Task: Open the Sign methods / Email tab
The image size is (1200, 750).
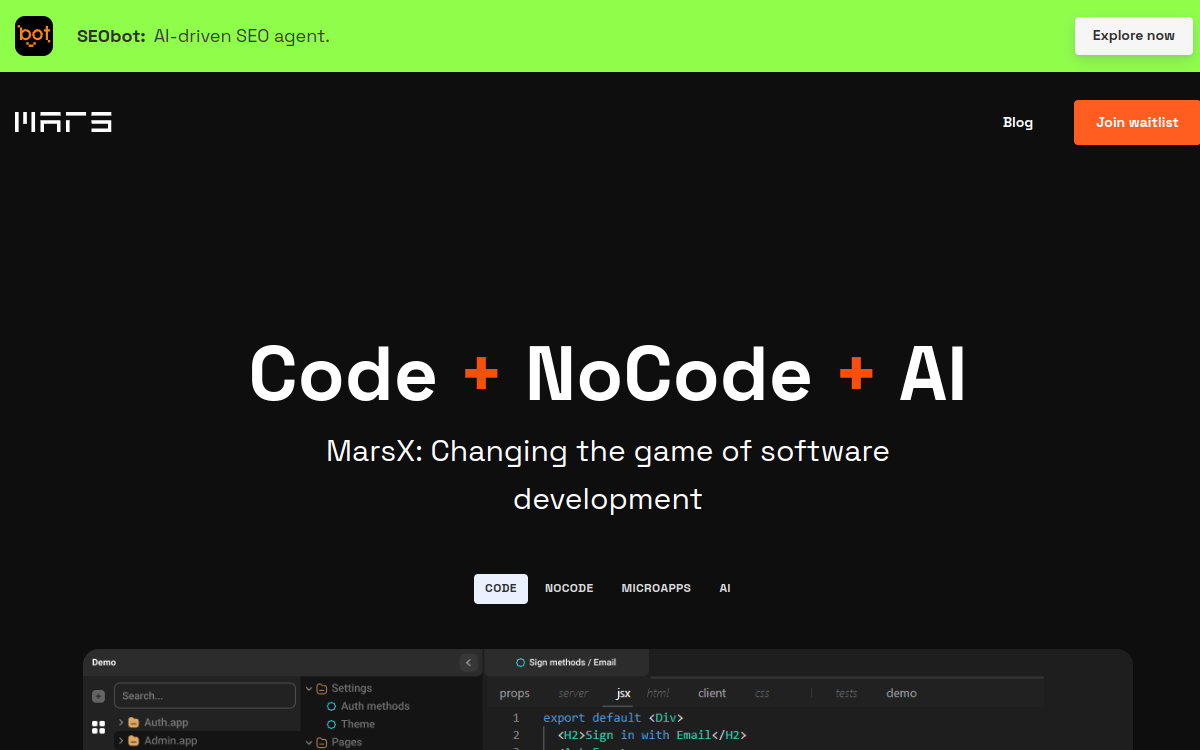Action: (x=566, y=662)
